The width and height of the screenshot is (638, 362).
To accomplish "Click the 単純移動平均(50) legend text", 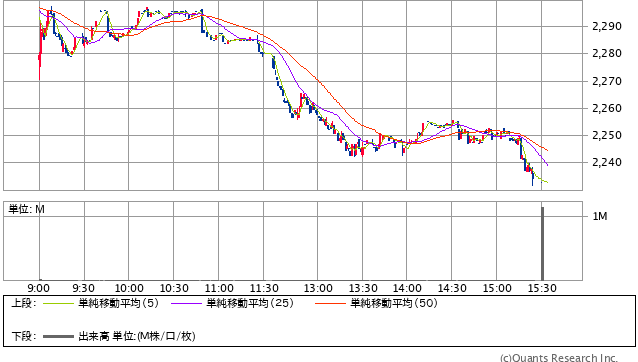I will click(x=394, y=303).
